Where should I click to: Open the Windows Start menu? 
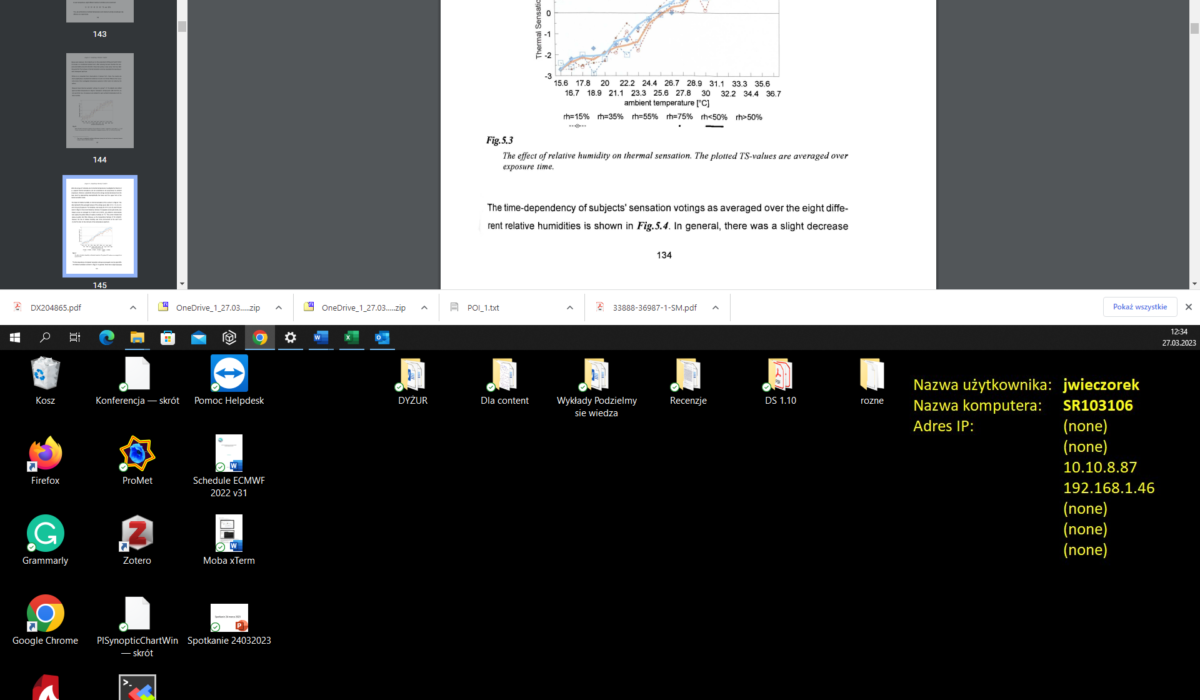click(15, 338)
